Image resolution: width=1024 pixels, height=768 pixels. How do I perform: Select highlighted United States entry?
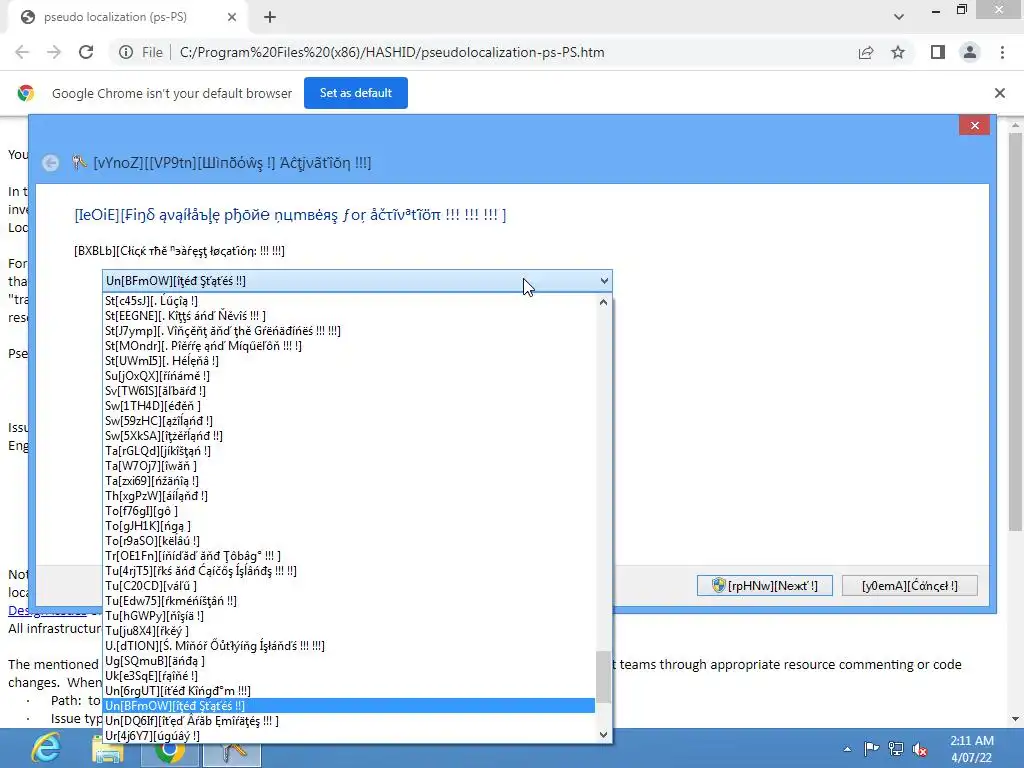coord(349,707)
